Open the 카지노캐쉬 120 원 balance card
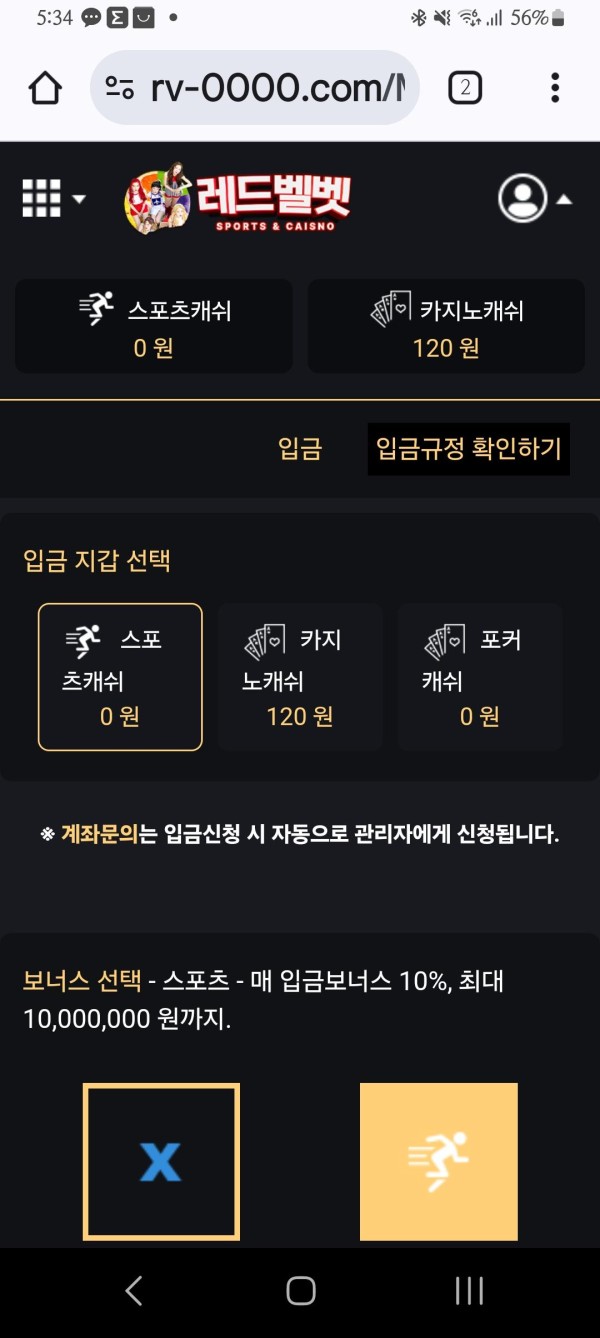This screenshot has height=1338, width=600. point(446,326)
